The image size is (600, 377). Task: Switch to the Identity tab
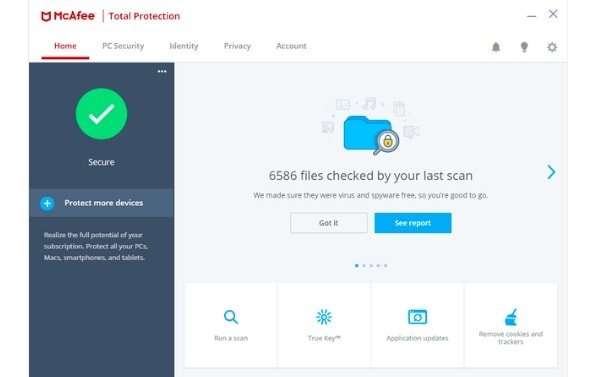tap(184, 46)
